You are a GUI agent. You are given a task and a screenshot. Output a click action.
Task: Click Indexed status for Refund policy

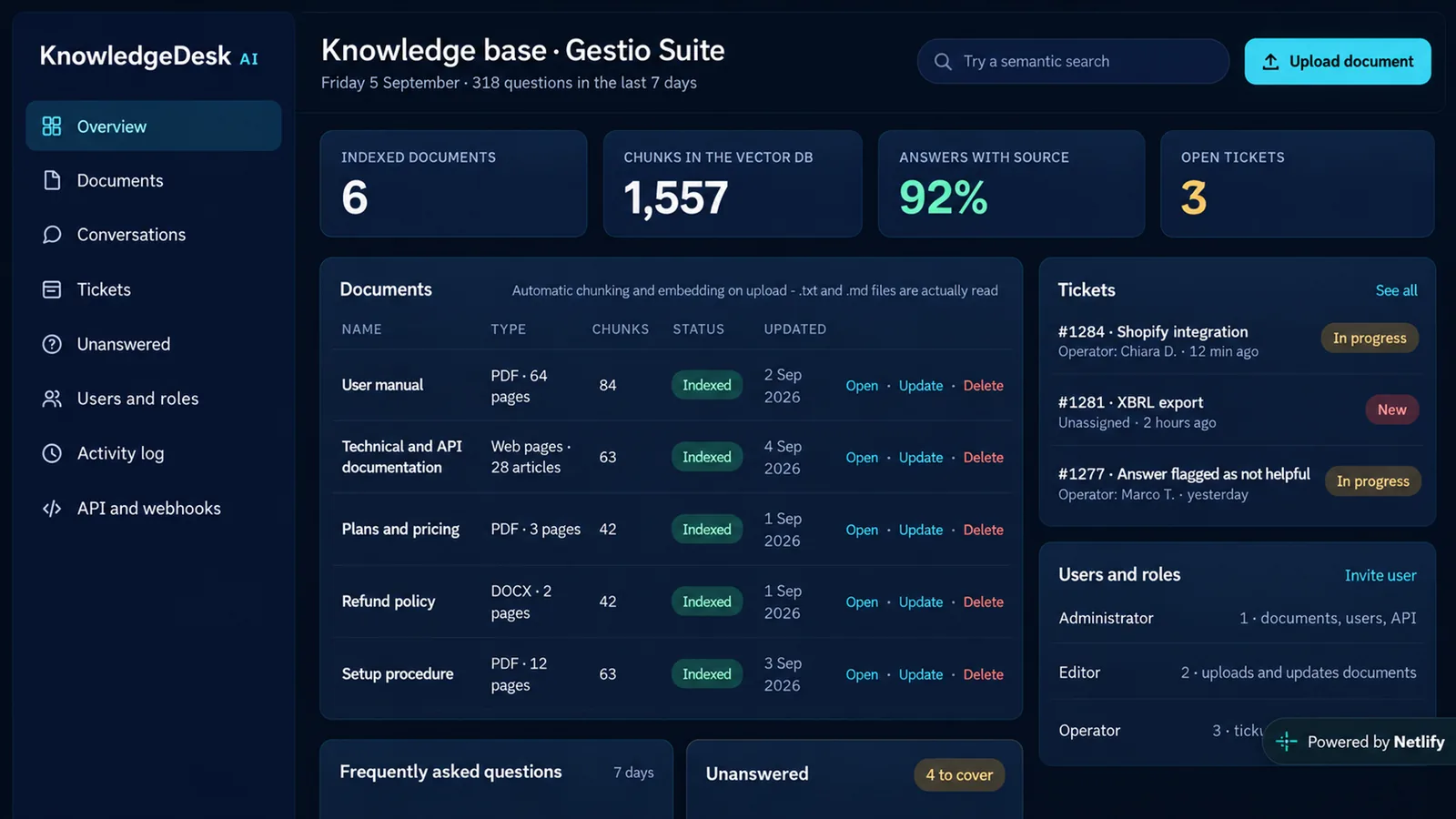pos(707,602)
